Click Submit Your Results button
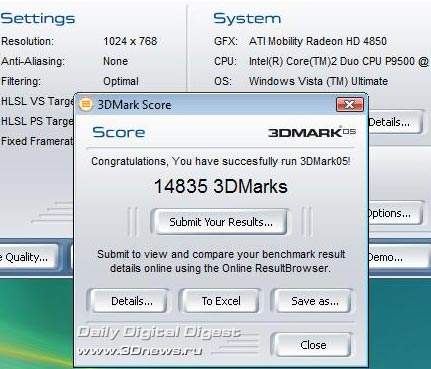Viewport: 431px width, 369px height. [x=220, y=222]
